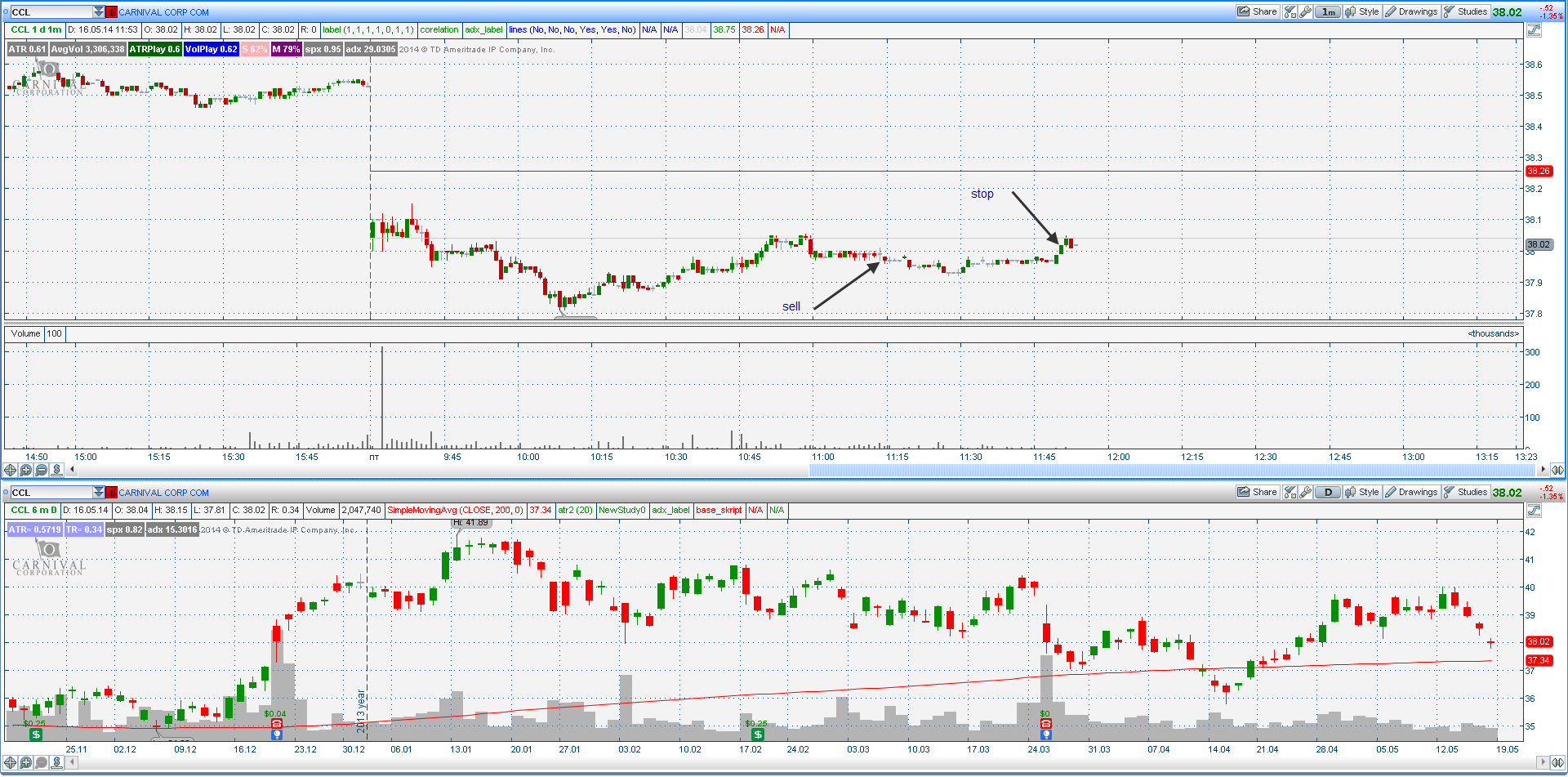Click blue lightbulb event icon near 24.03
Screen dimensions: 1568x777
pos(1045,735)
